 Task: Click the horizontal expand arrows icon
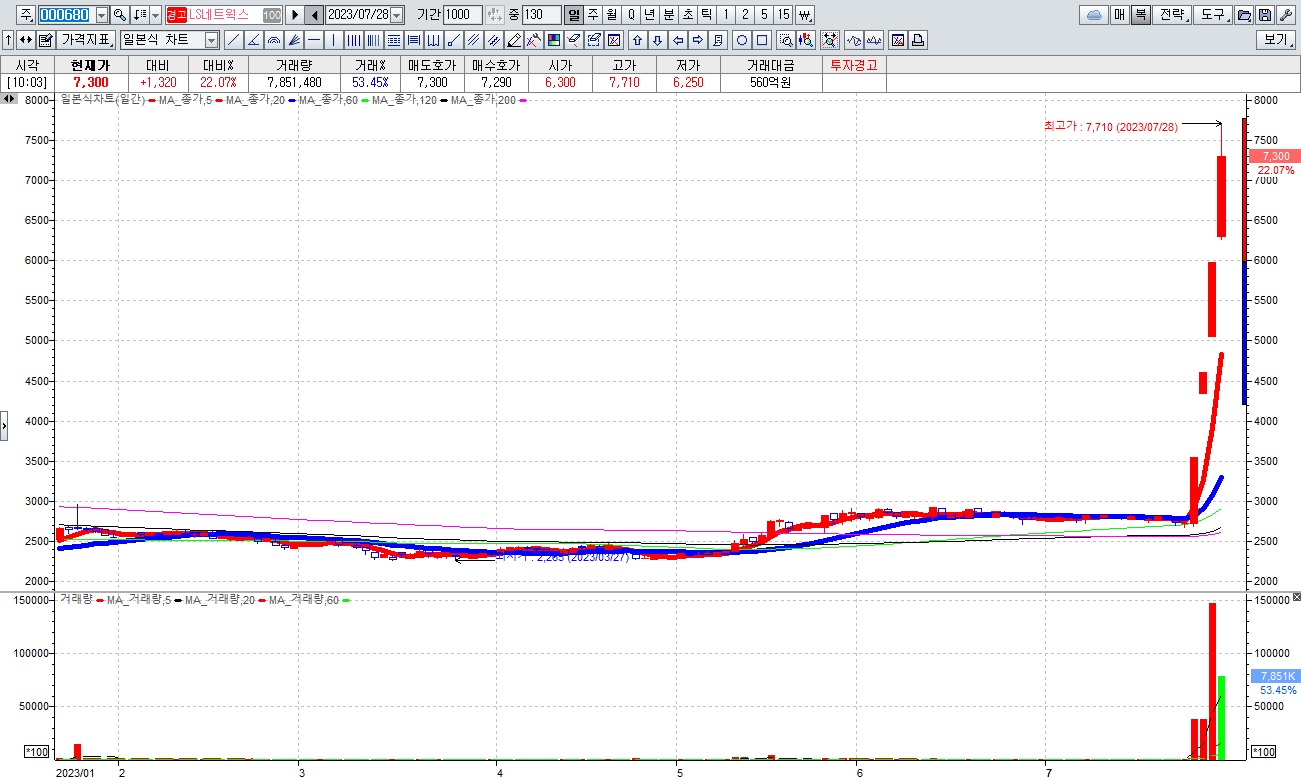pos(25,40)
